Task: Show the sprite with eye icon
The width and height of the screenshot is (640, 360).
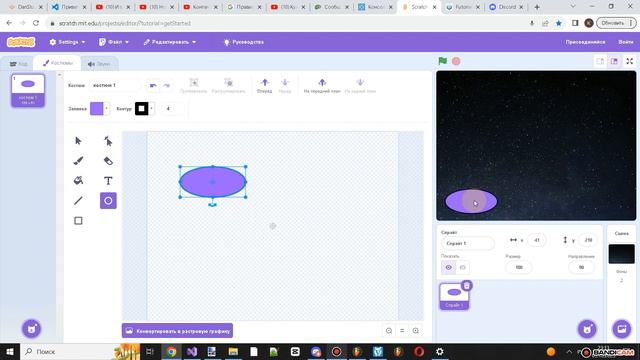Action: pos(448,267)
